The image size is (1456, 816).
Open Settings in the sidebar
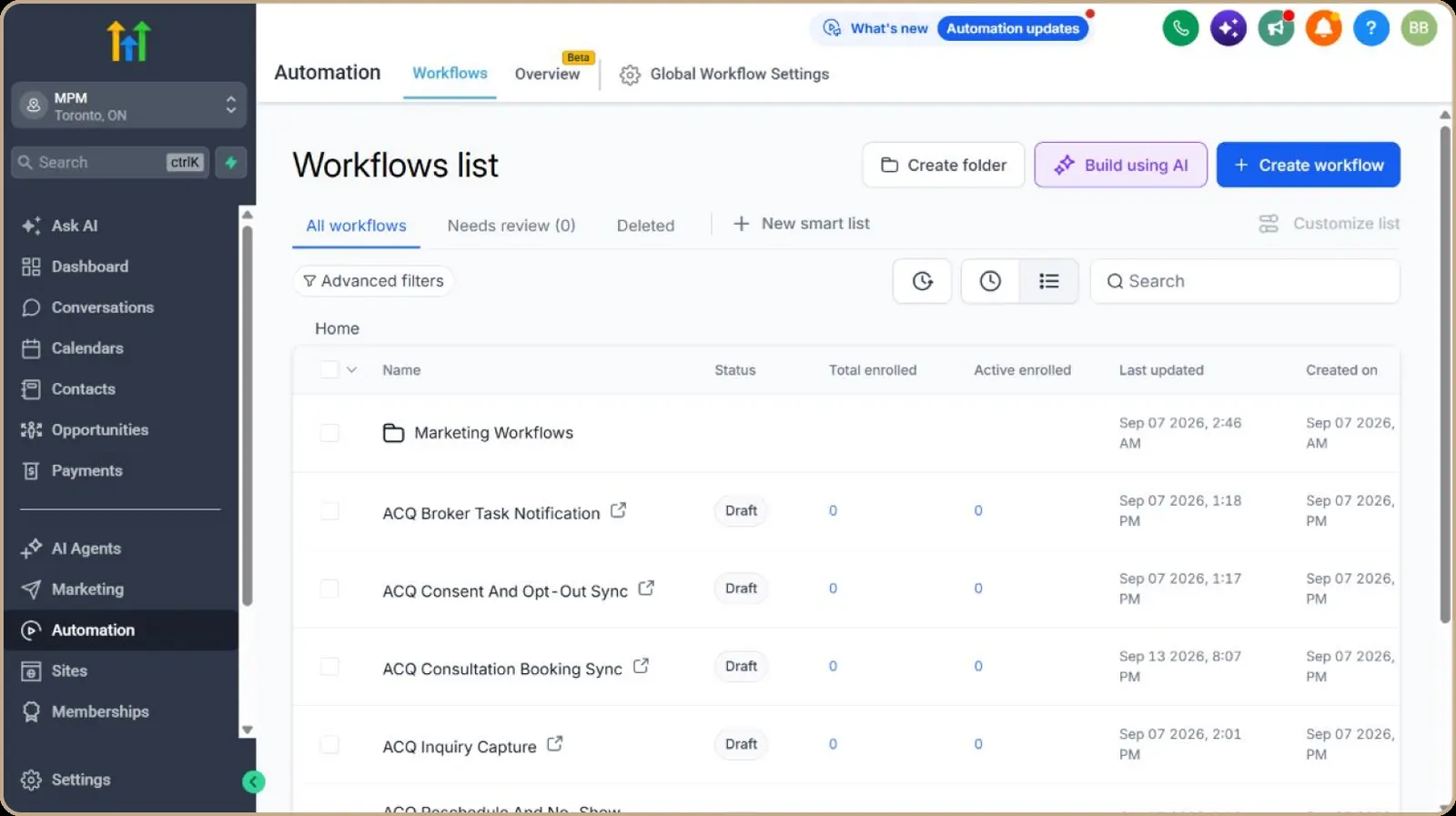80,780
